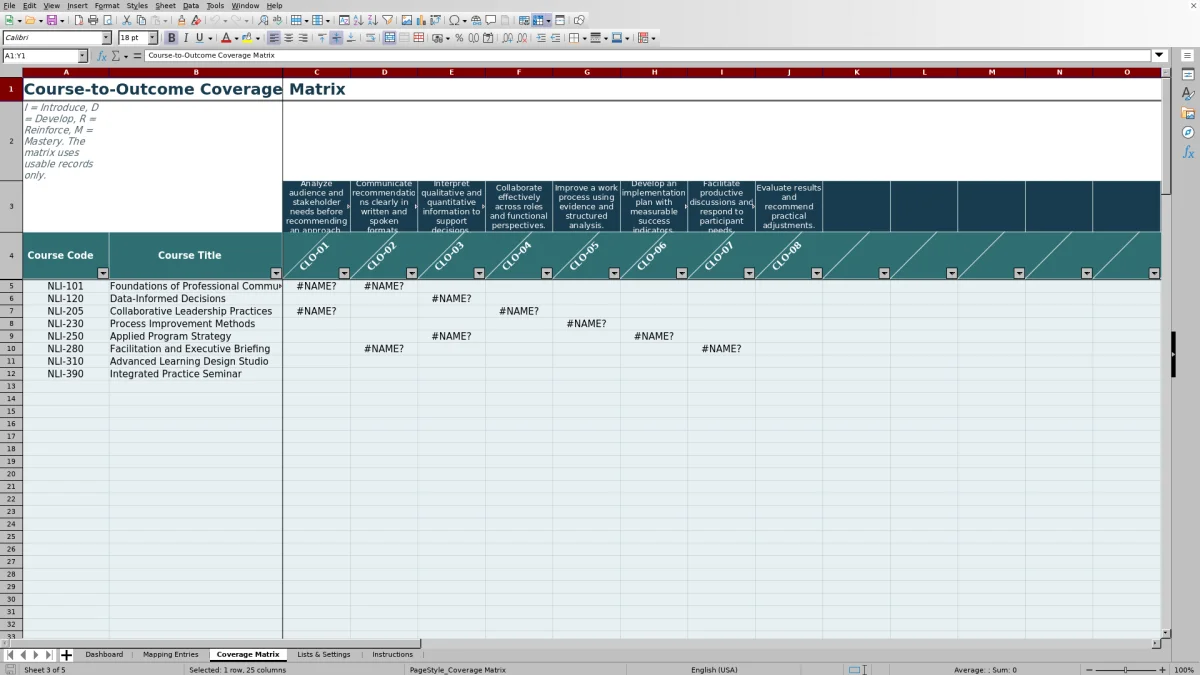Open the Course Title filter dropdown
The height and width of the screenshot is (675, 1200).
(x=276, y=273)
